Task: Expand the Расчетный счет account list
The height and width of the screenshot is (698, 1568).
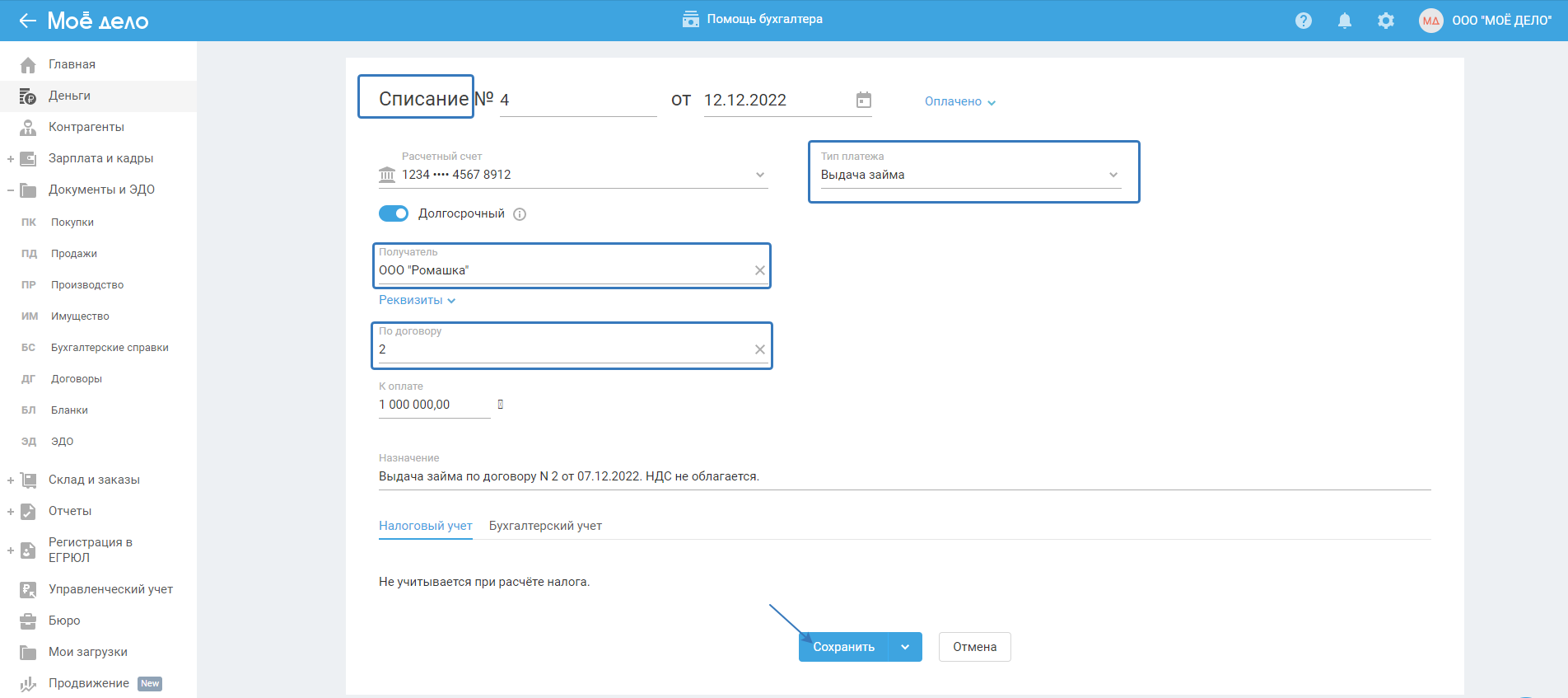Action: pos(573,175)
